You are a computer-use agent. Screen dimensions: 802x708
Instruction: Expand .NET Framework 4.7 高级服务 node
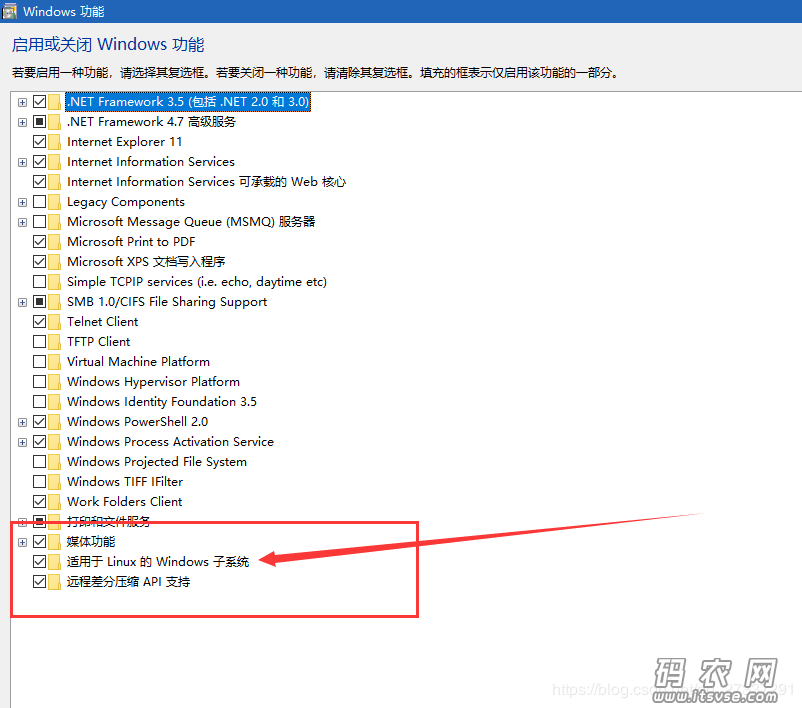(22, 122)
